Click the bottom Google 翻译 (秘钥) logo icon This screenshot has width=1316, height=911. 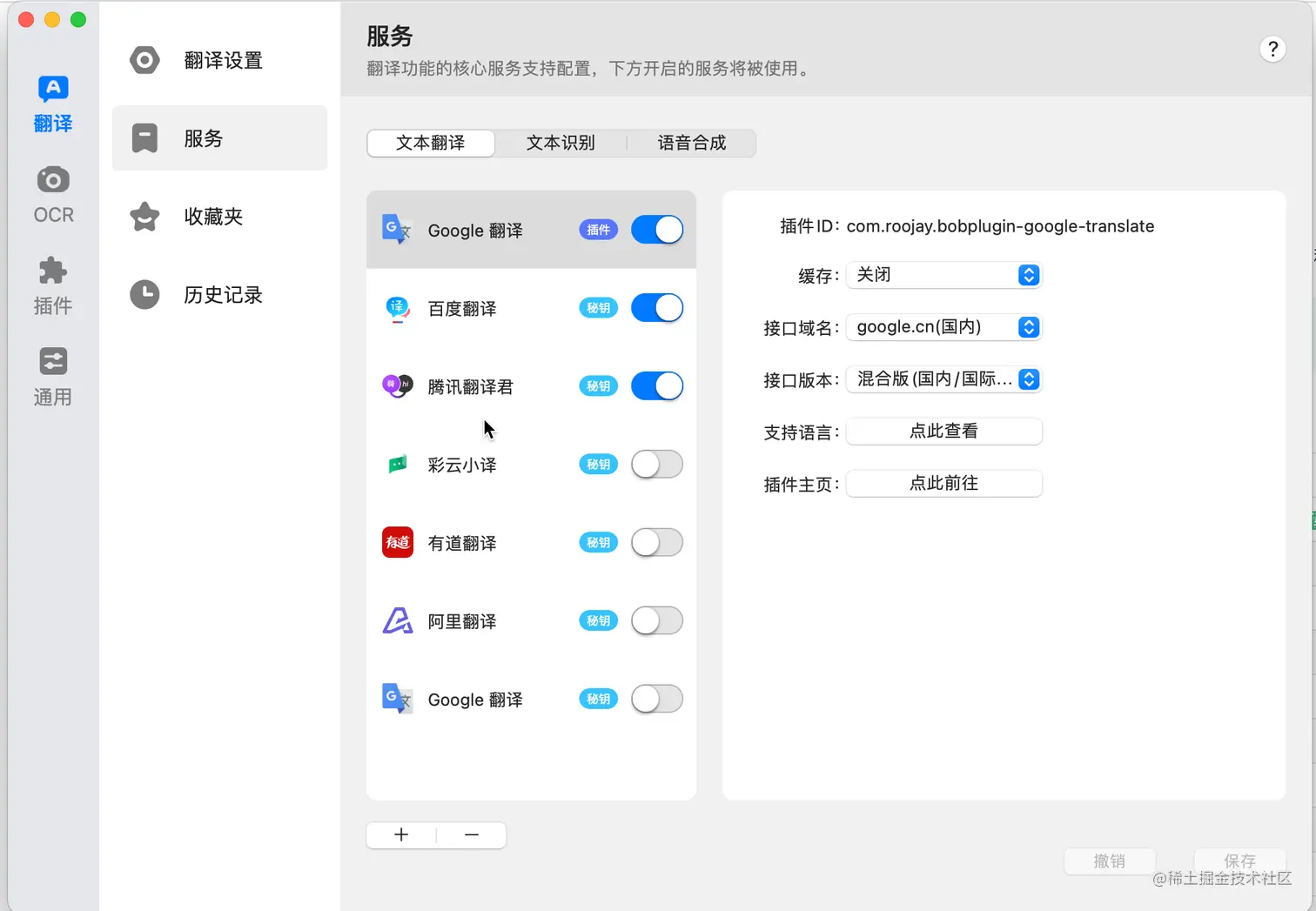tap(397, 699)
